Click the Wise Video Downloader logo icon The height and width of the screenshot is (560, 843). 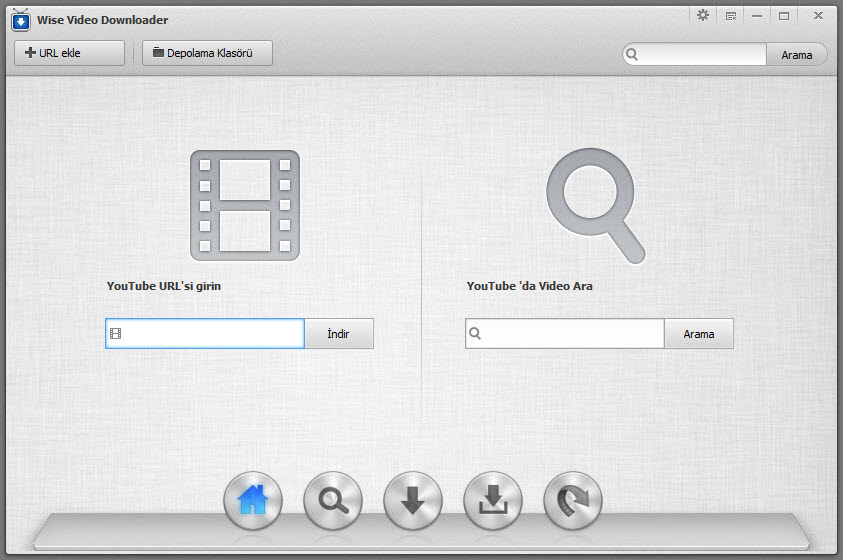21,20
